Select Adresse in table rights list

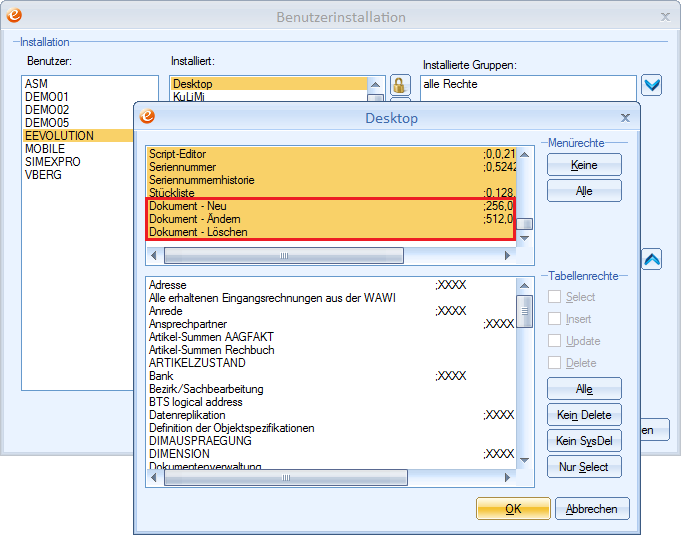[x=331, y=285]
